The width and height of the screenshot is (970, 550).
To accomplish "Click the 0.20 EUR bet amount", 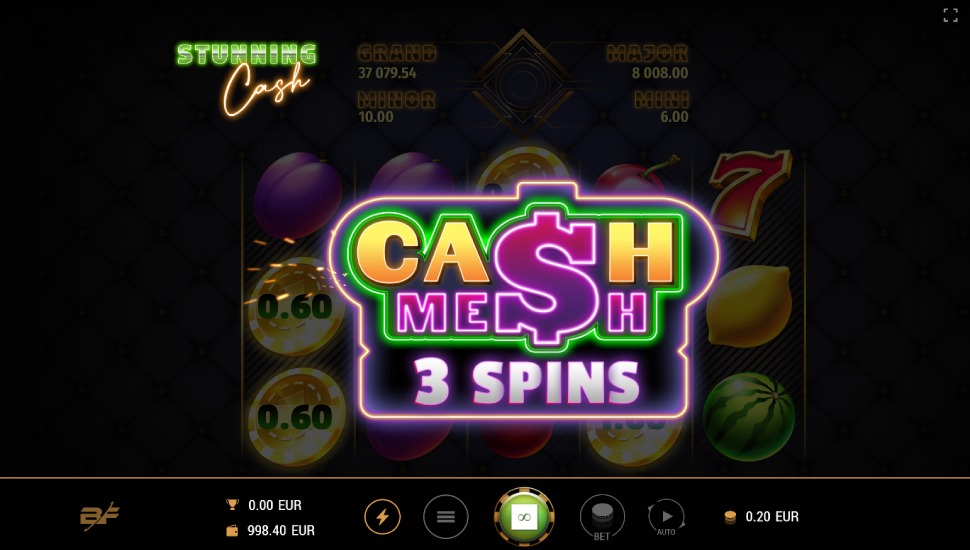I will (x=772, y=517).
